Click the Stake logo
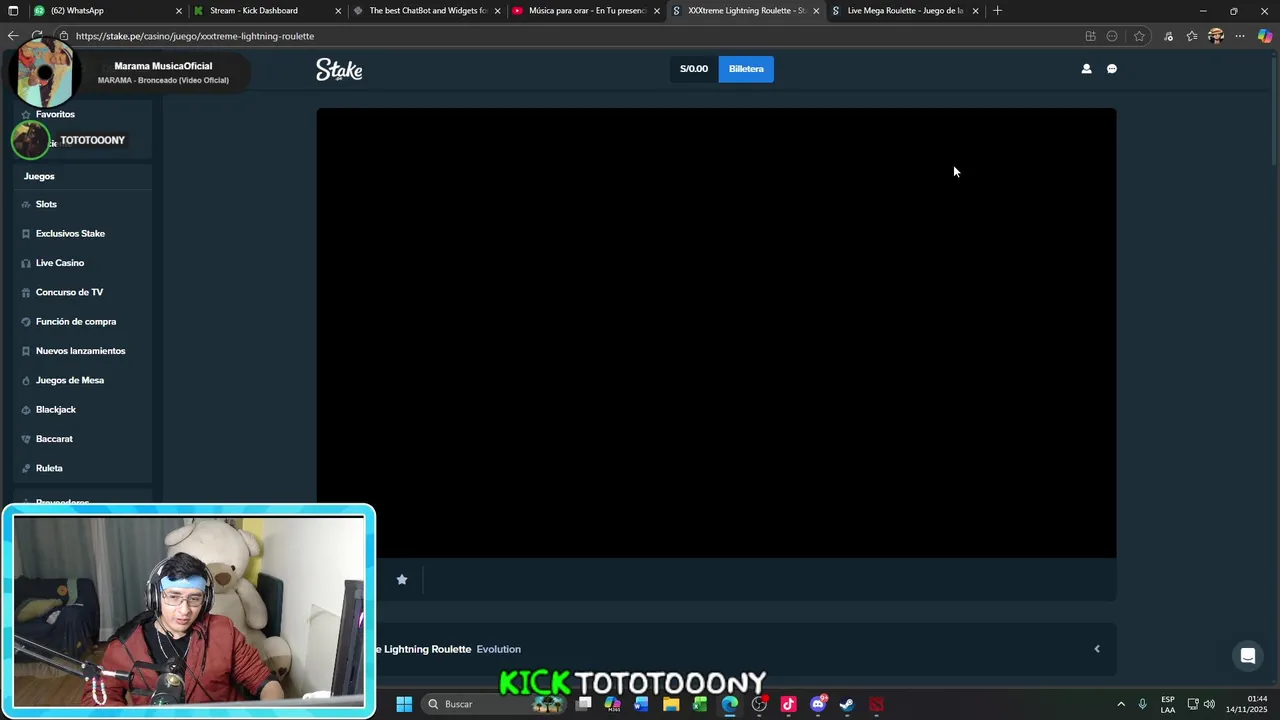1280x720 pixels. click(339, 69)
